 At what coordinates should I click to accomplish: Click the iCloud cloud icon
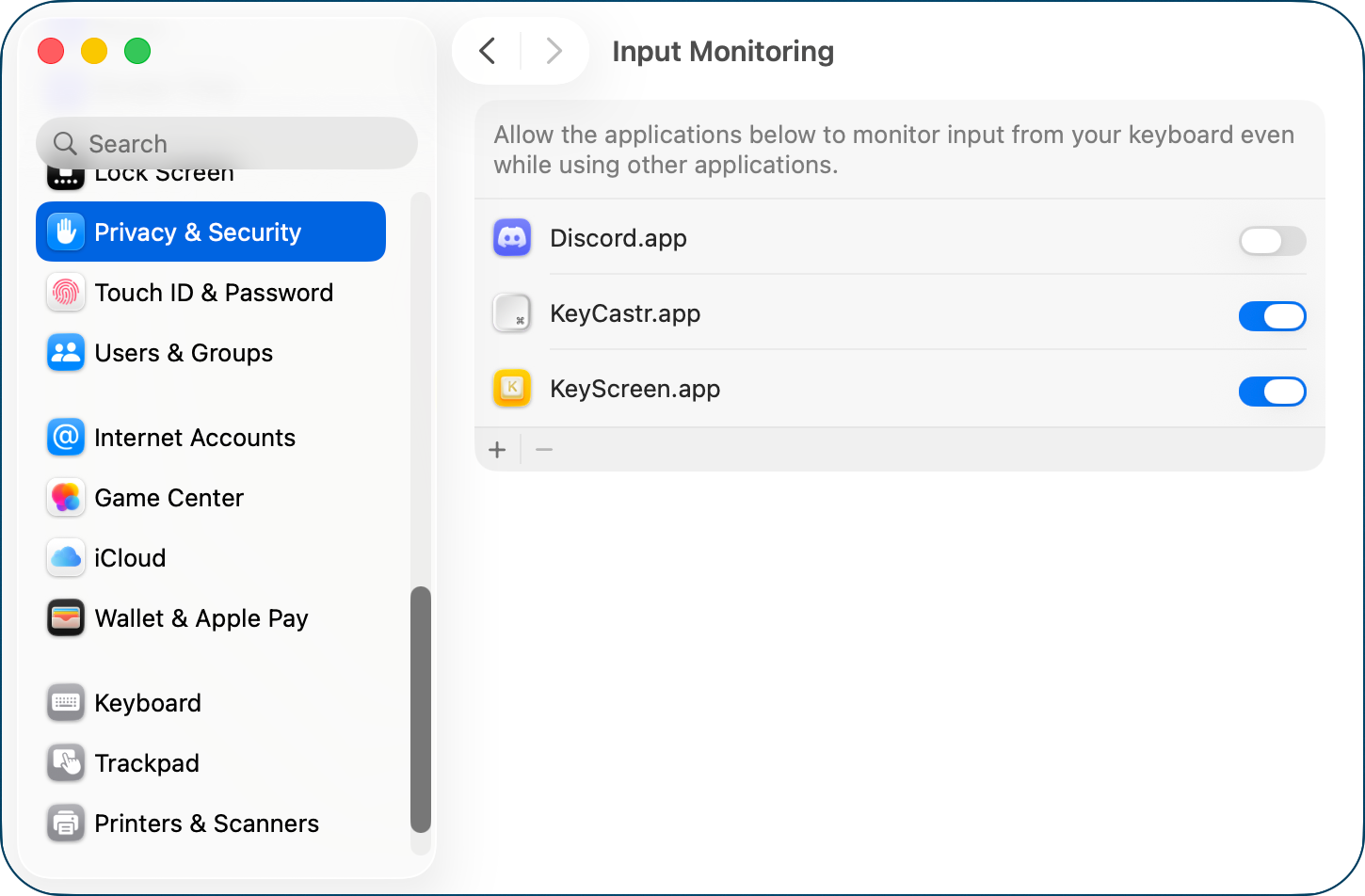pos(66,557)
